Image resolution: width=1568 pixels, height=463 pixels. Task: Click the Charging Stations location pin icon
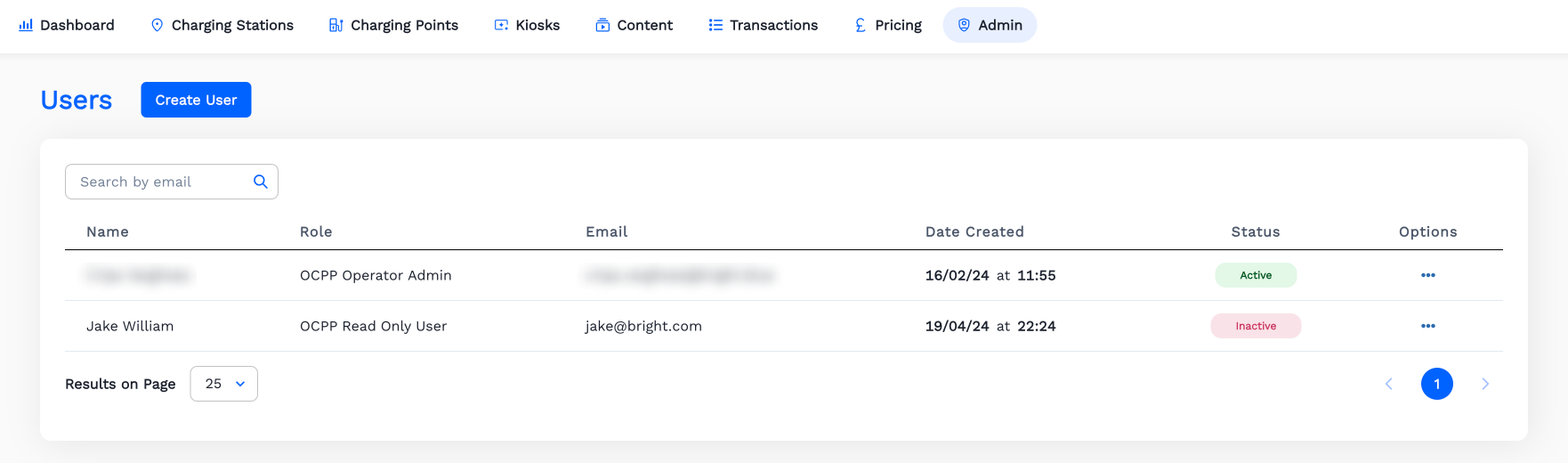[x=158, y=25]
